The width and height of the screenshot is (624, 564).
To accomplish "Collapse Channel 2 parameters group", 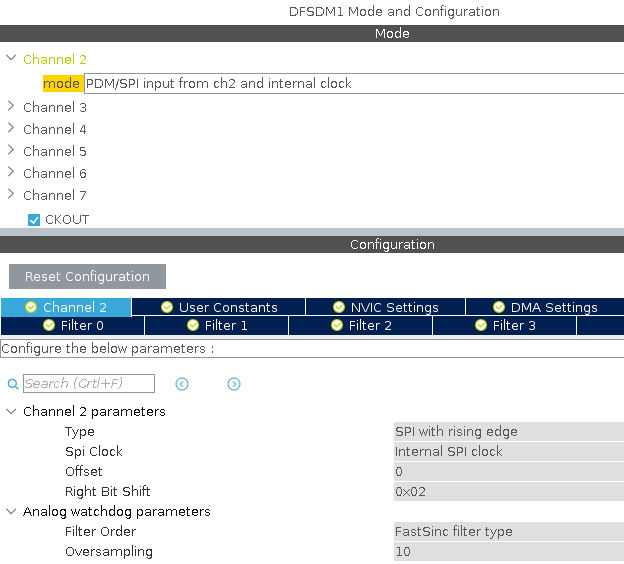I will click(x=11, y=412).
